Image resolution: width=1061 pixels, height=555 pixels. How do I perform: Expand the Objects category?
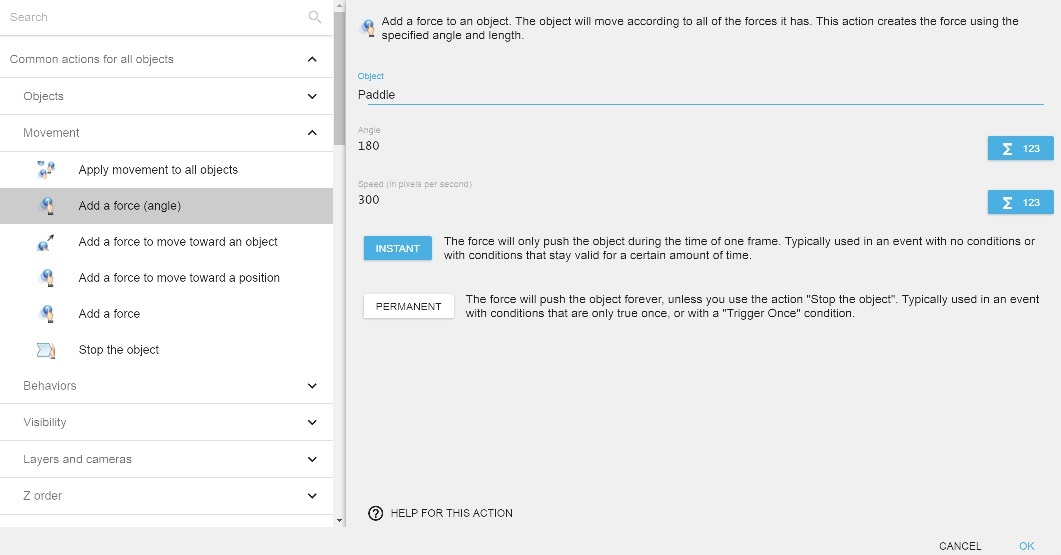pyautogui.click(x=312, y=97)
